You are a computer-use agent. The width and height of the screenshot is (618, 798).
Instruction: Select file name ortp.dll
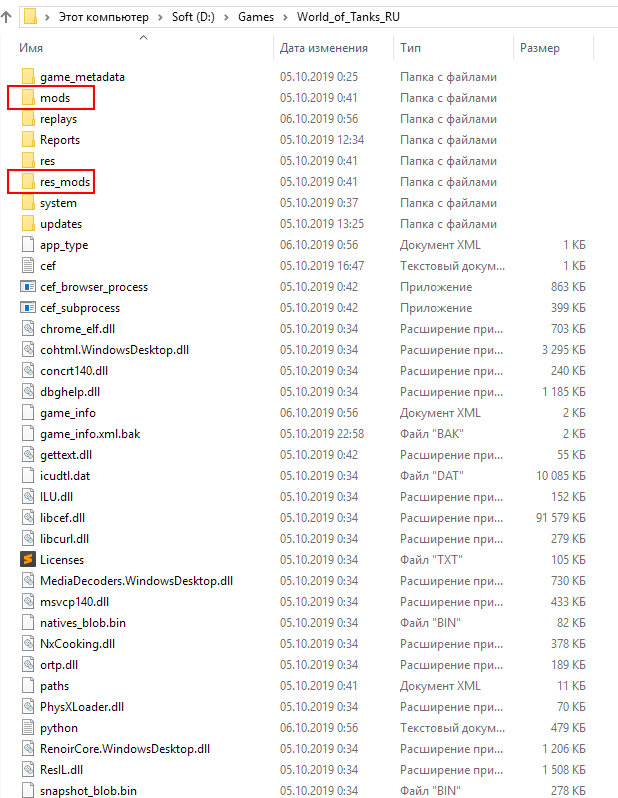coord(59,665)
